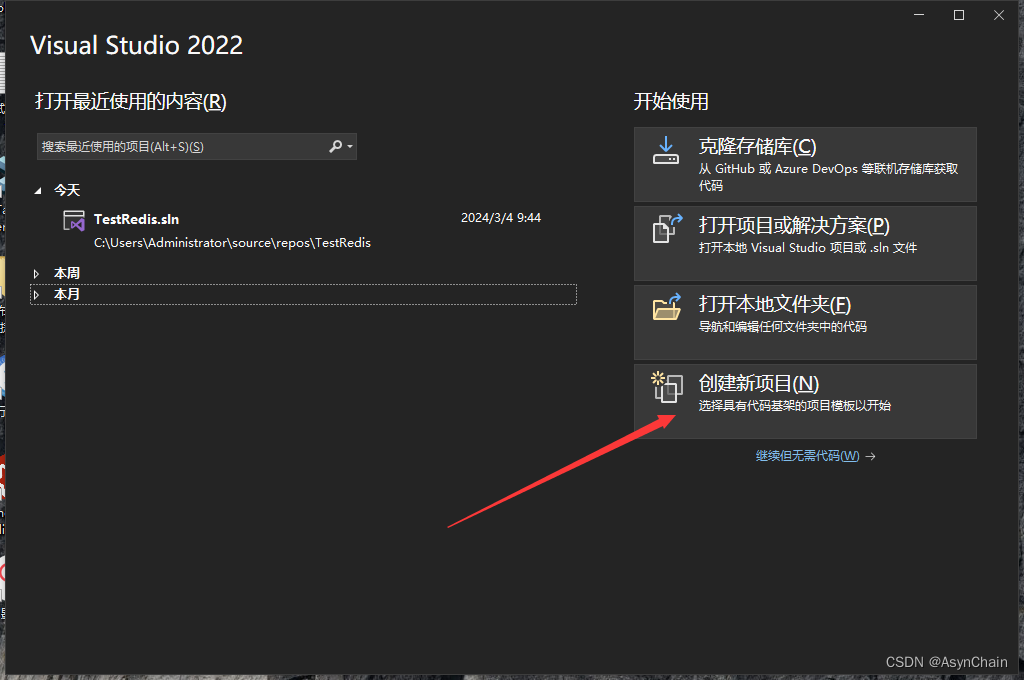This screenshot has width=1024, height=680.
Task: Open the search options dropdown arrow
Action: coord(350,146)
